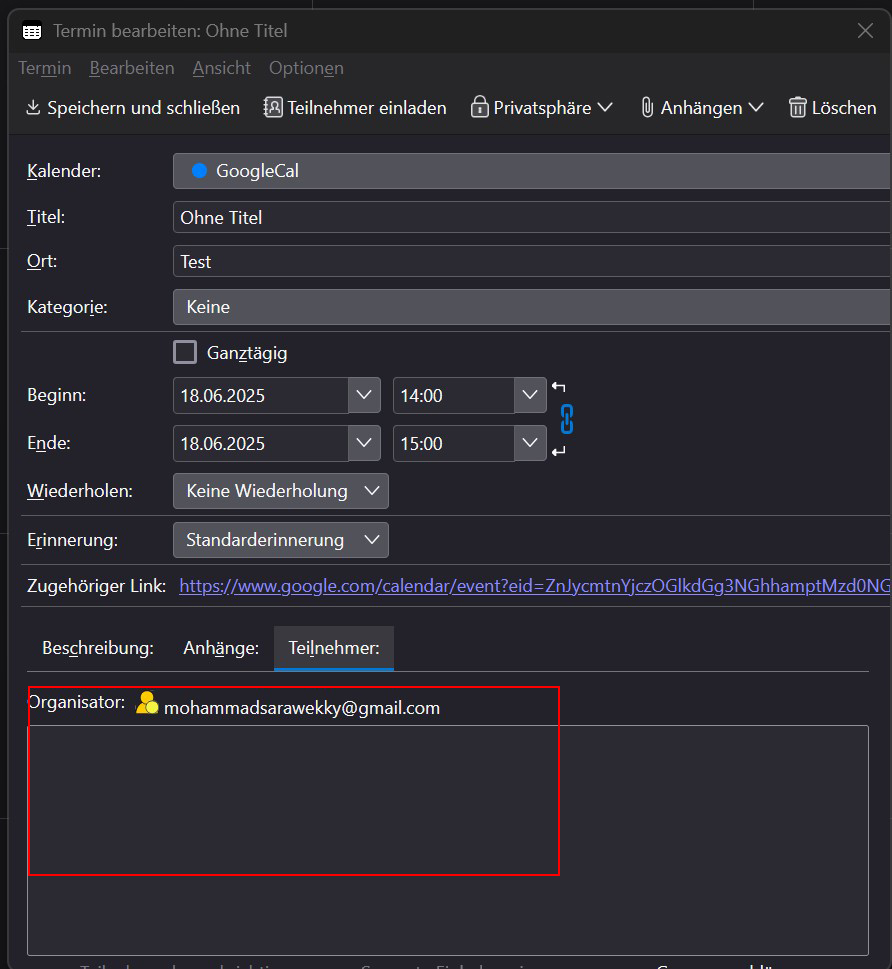This screenshot has height=969, width=892.
Task: Click the blue GoogleCal calendar color dot
Action: click(199, 171)
